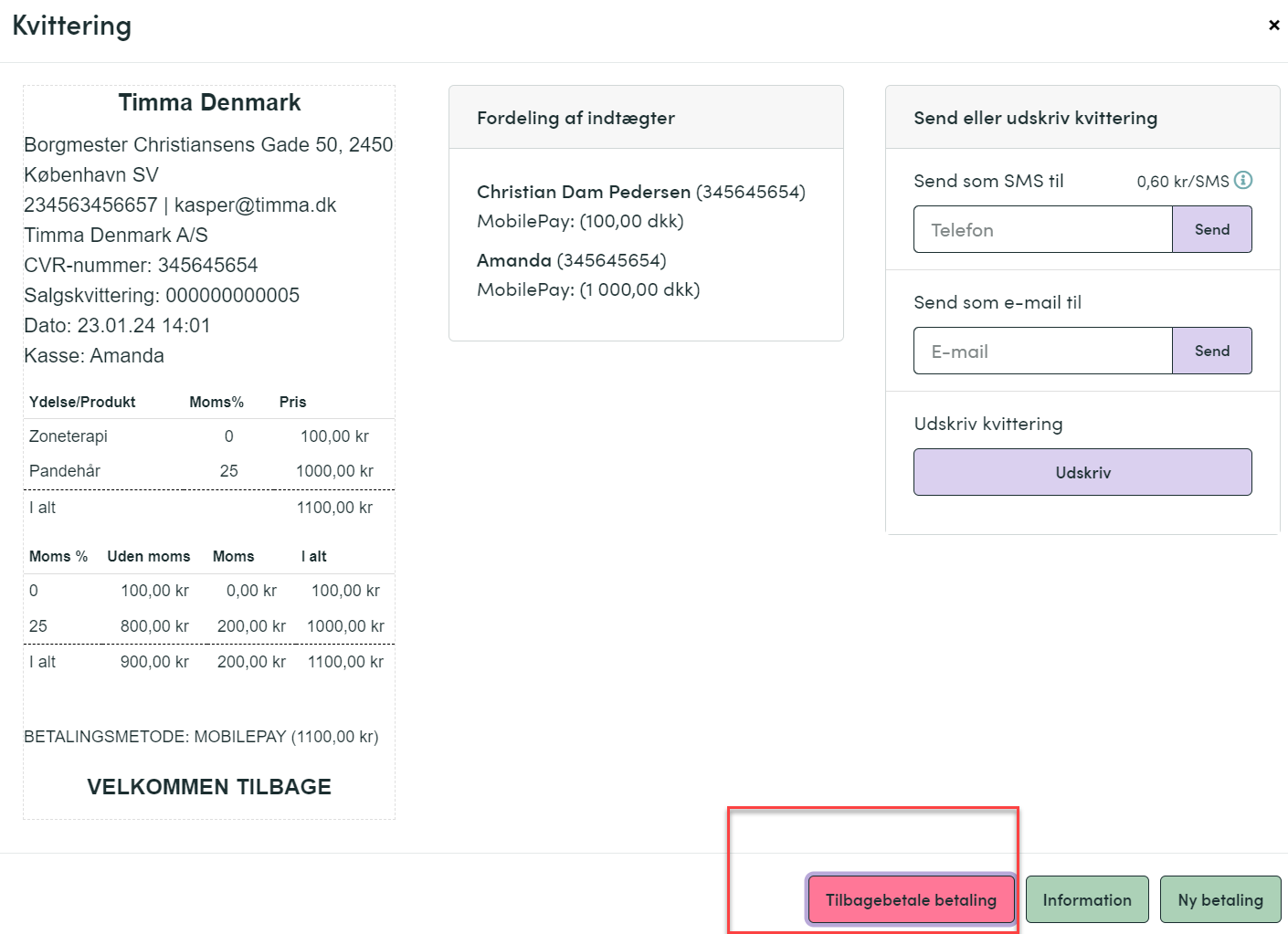The width and height of the screenshot is (1288, 934).
Task: Click the SMS price info icon
Action: click(x=1243, y=180)
